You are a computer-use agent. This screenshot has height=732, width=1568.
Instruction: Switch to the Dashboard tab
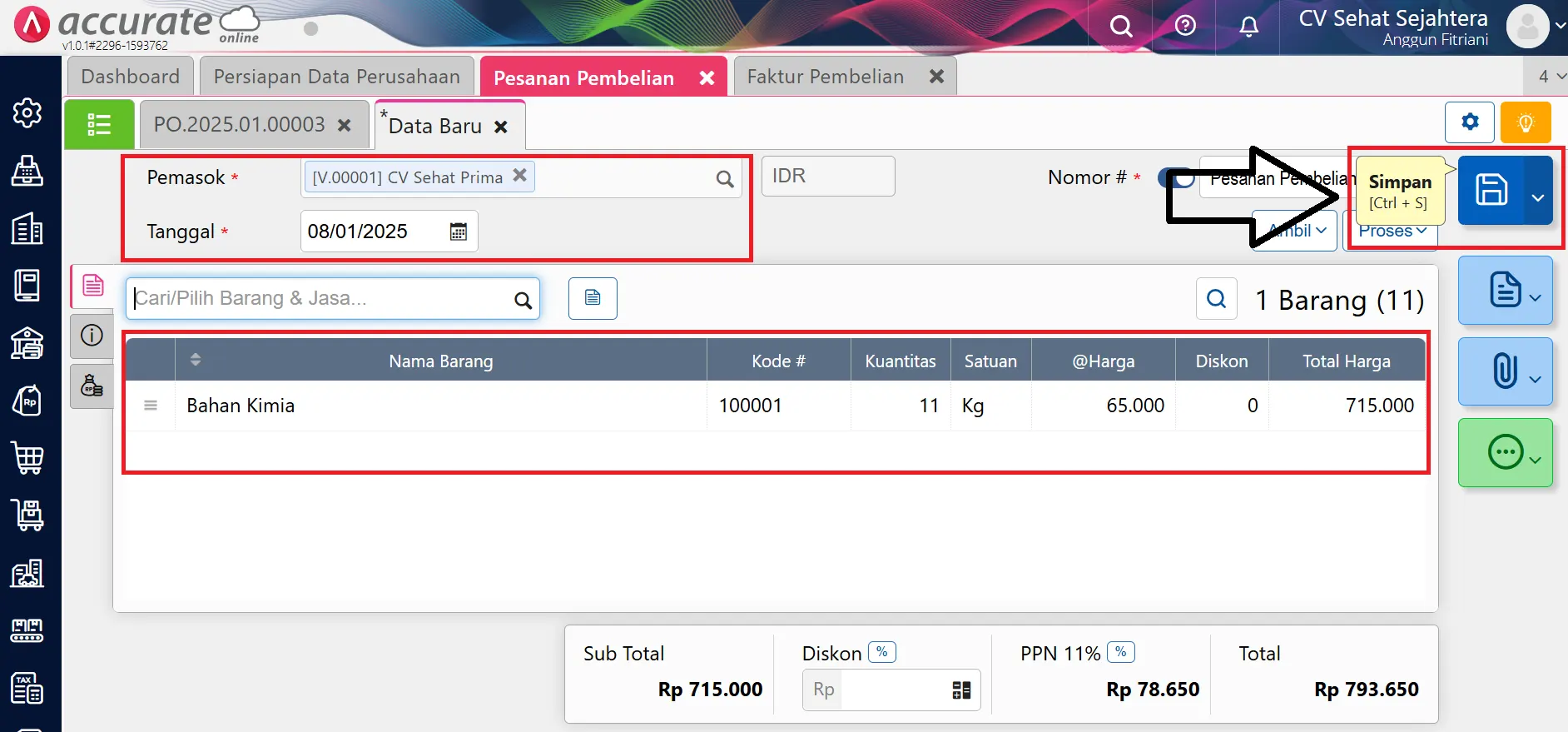(131, 77)
